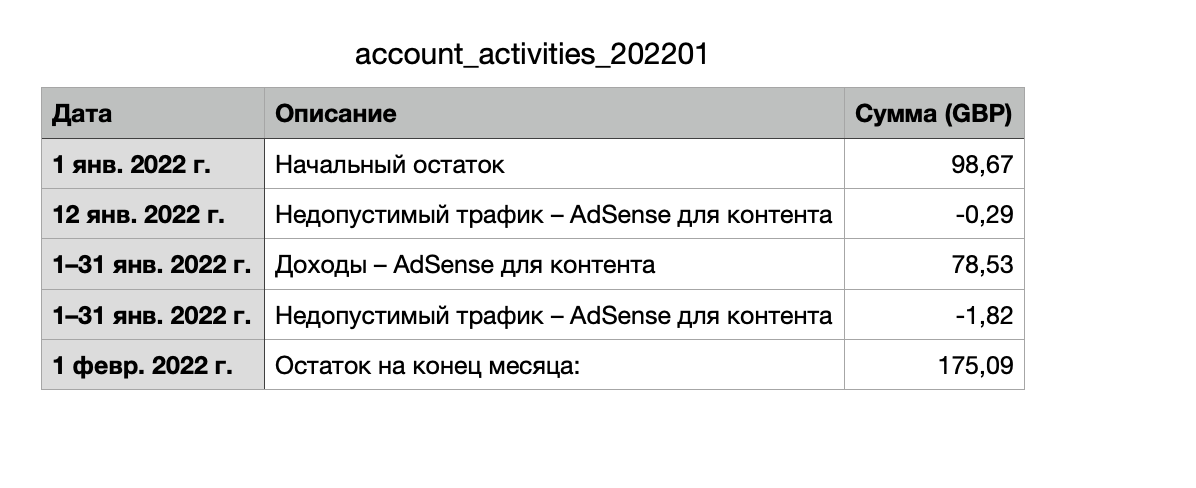Select the -1,82 amount cell
The image size is (1196, 488).
click(x=934, y=316)
